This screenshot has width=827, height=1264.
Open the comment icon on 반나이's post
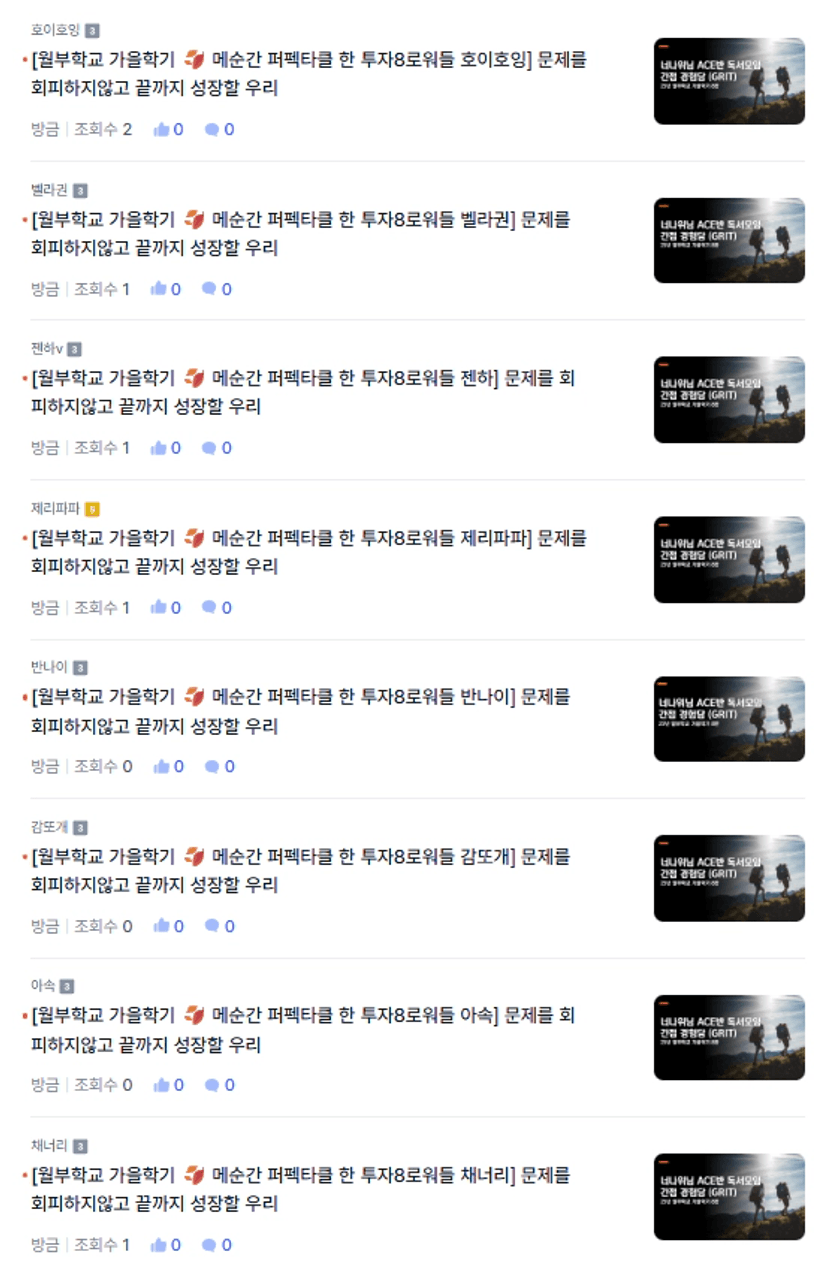click(212, 766)
